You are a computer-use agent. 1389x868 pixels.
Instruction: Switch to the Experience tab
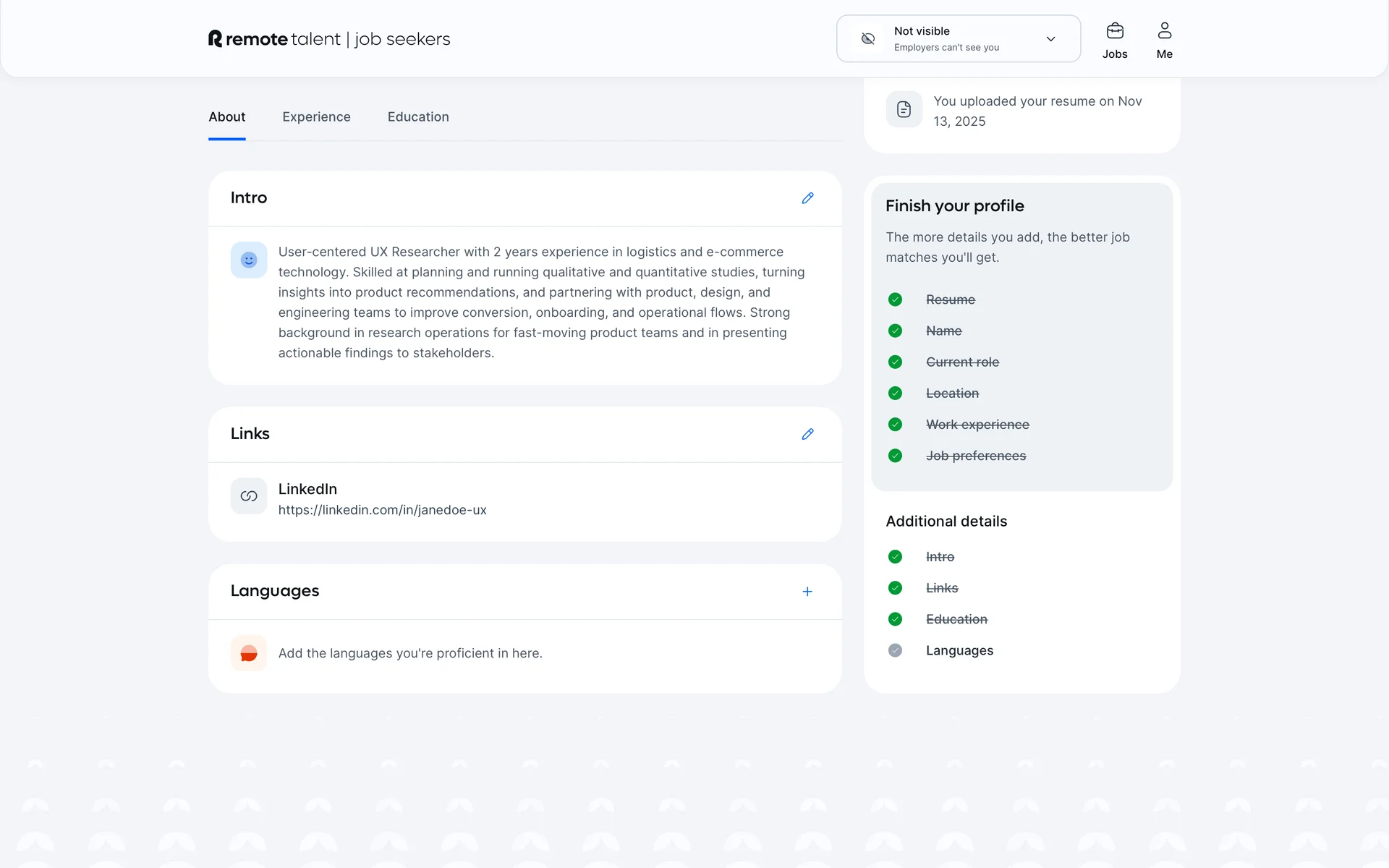click(x=316, y=117)
